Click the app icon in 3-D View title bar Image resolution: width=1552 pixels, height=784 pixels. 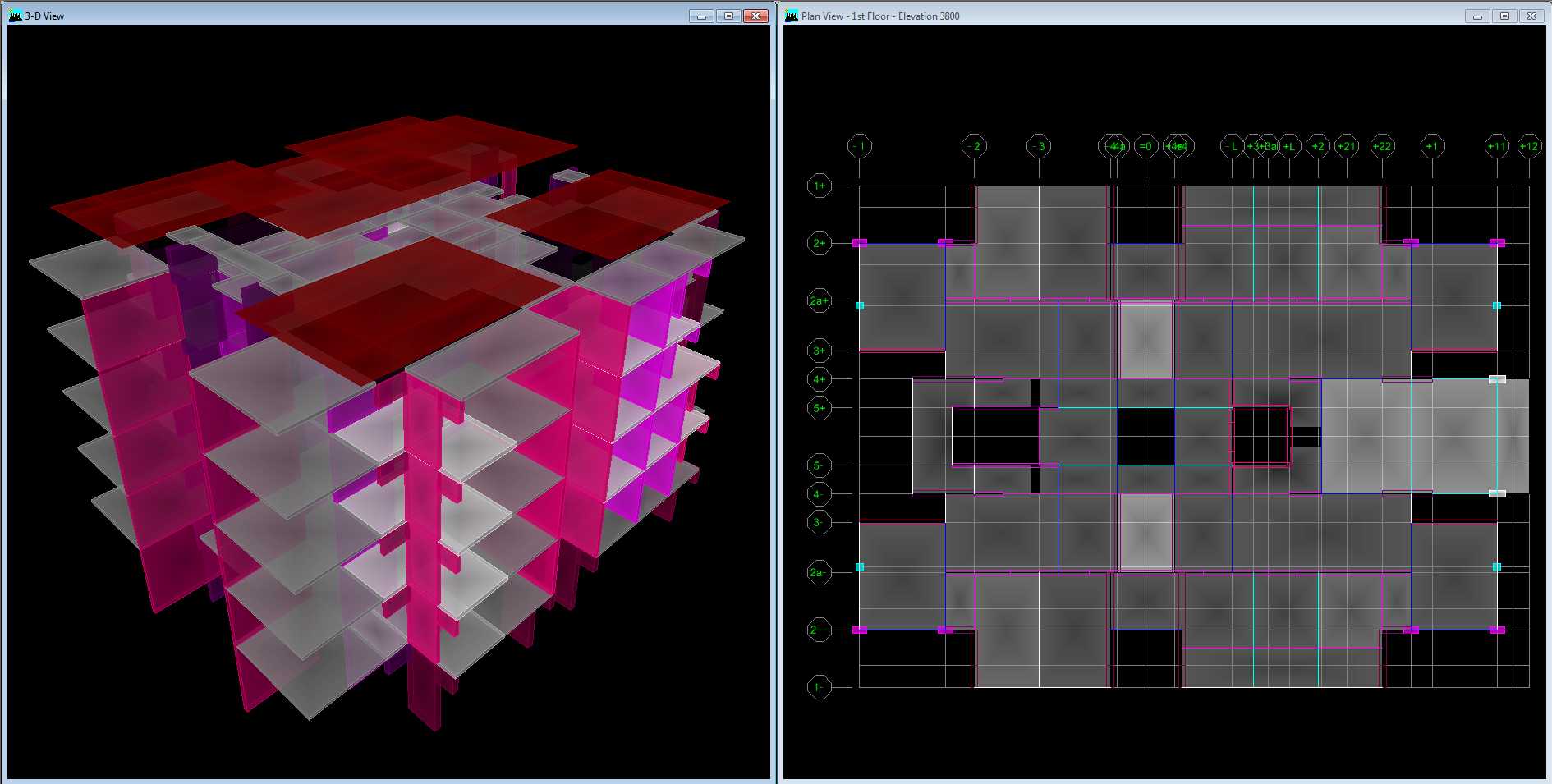(15, 16)
